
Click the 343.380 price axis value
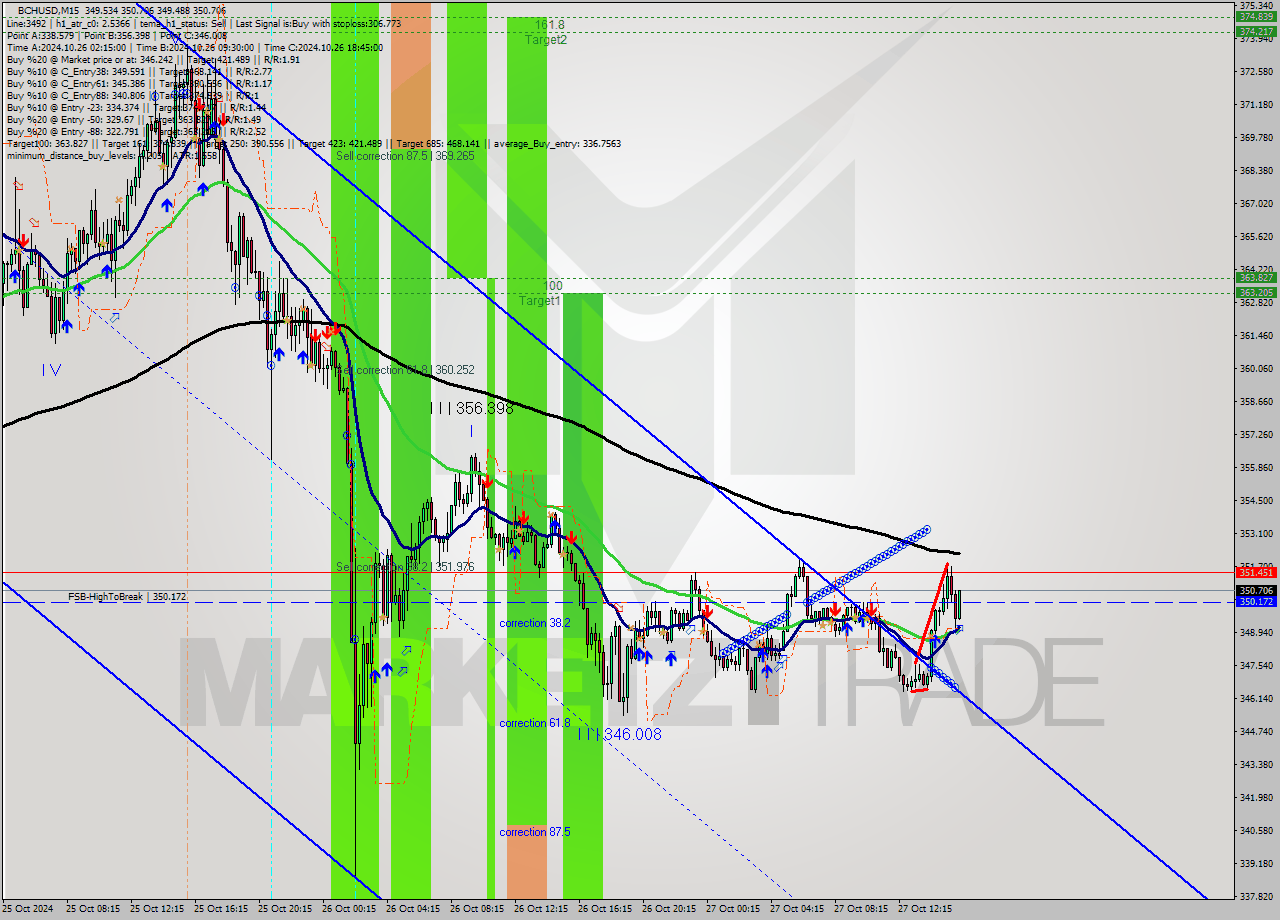pos(1256,765)
